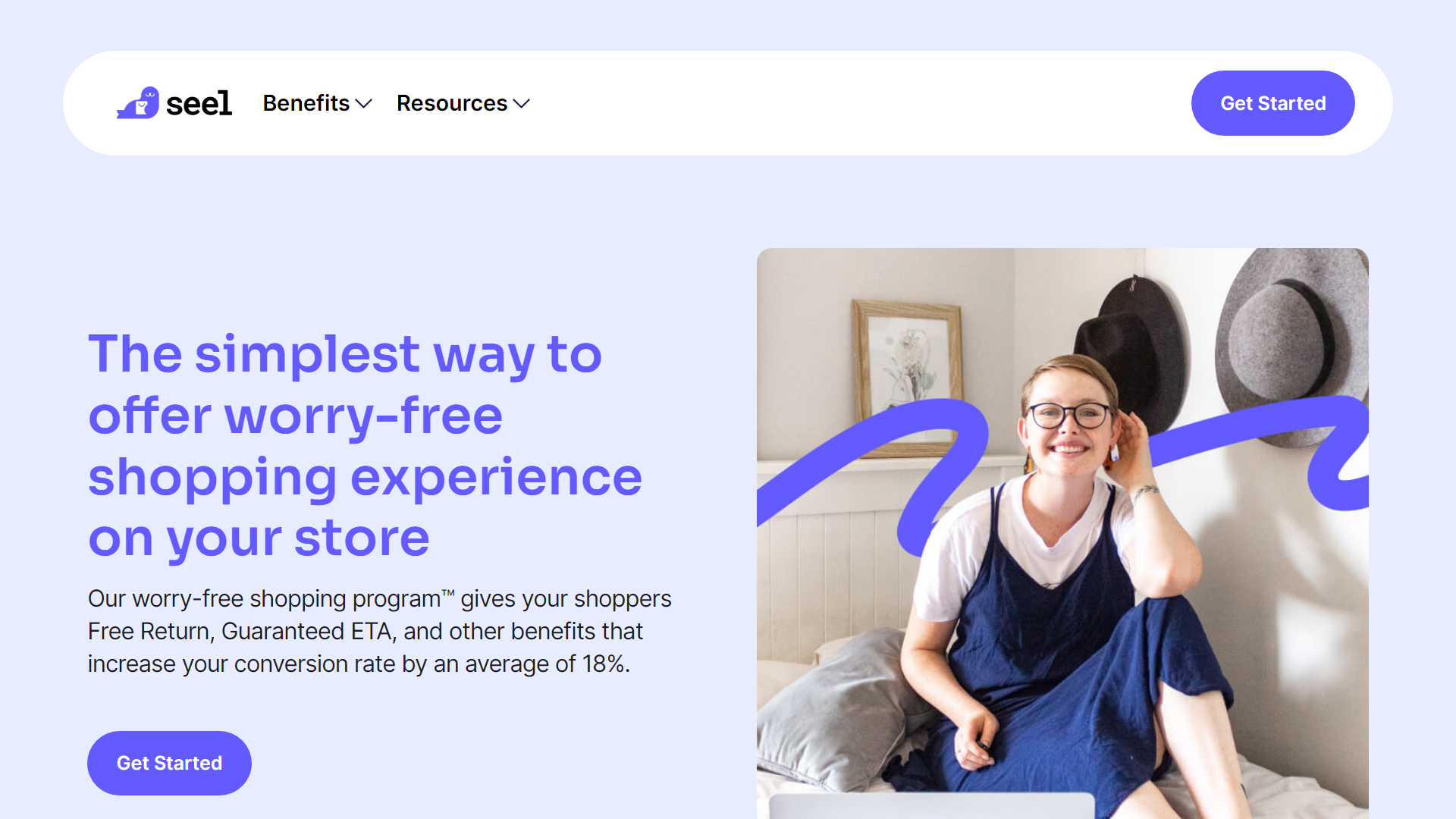Click the woman's eyeglasses in the photo

pos(1069,416)
